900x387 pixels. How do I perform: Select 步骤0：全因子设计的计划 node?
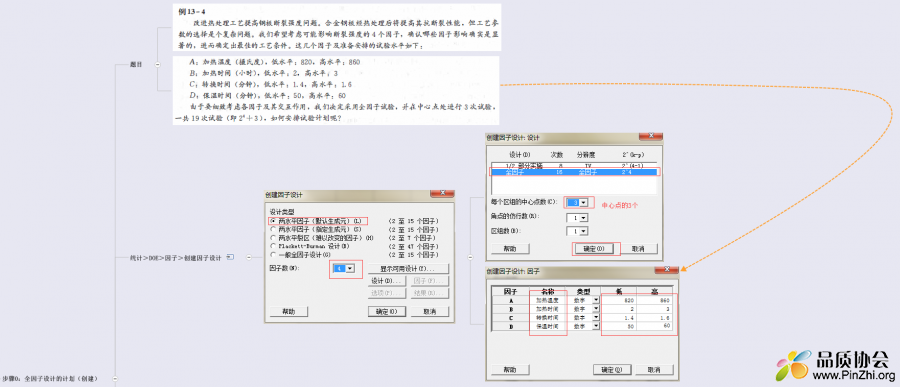tap(51, 379)
